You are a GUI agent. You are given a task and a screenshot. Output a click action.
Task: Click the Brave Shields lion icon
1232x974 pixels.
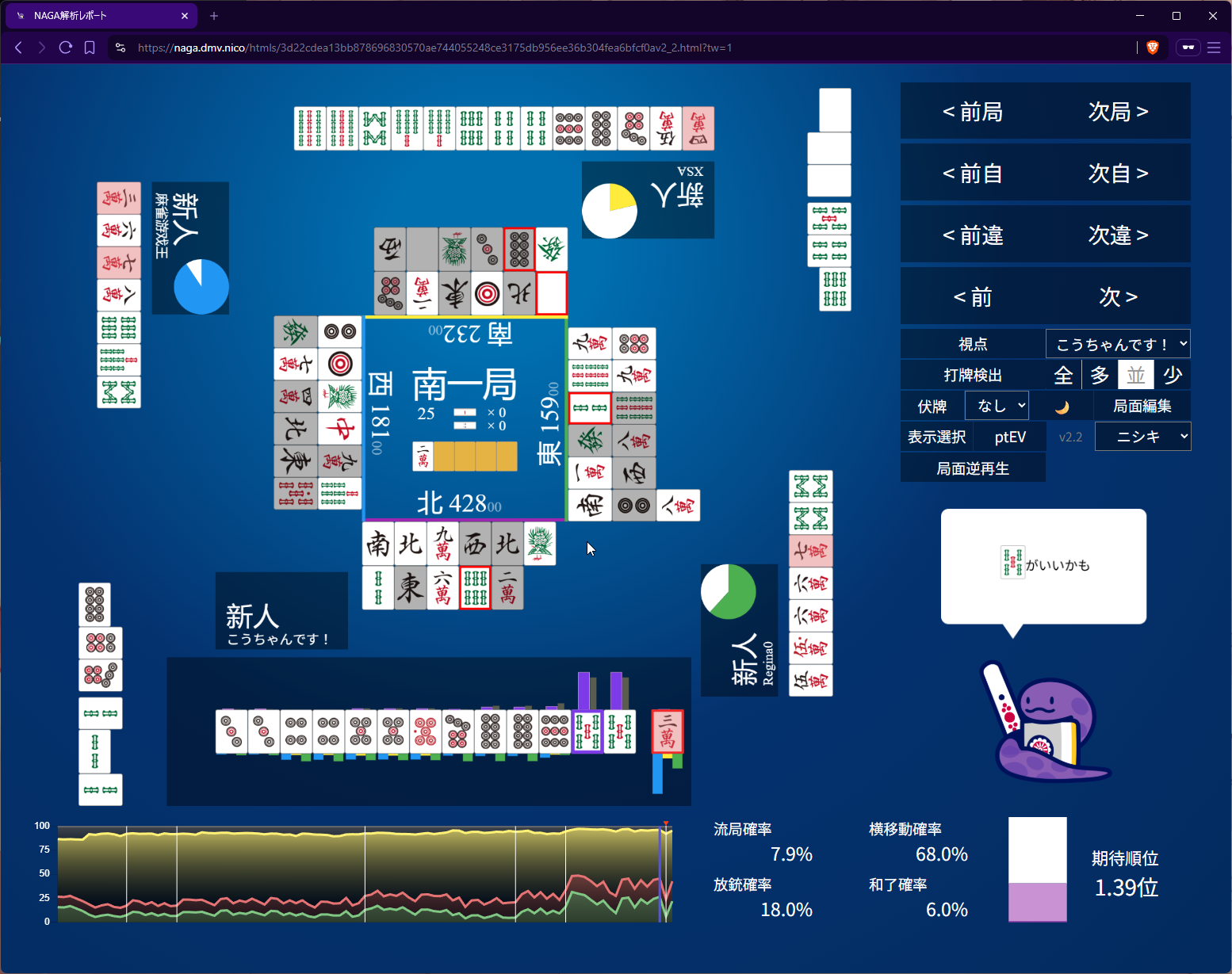pyautogui.click(x=1153, y=48)
